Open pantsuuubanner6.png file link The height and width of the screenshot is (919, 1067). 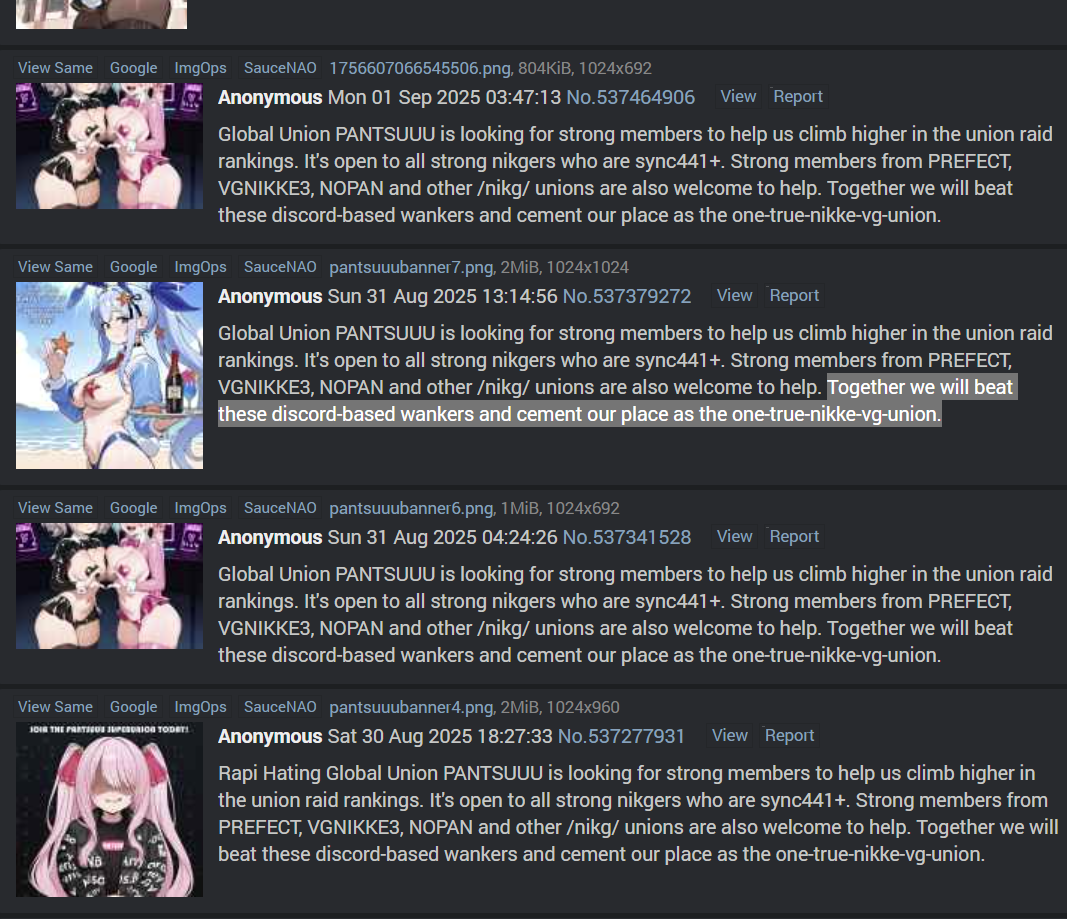(x=412, y=508)
